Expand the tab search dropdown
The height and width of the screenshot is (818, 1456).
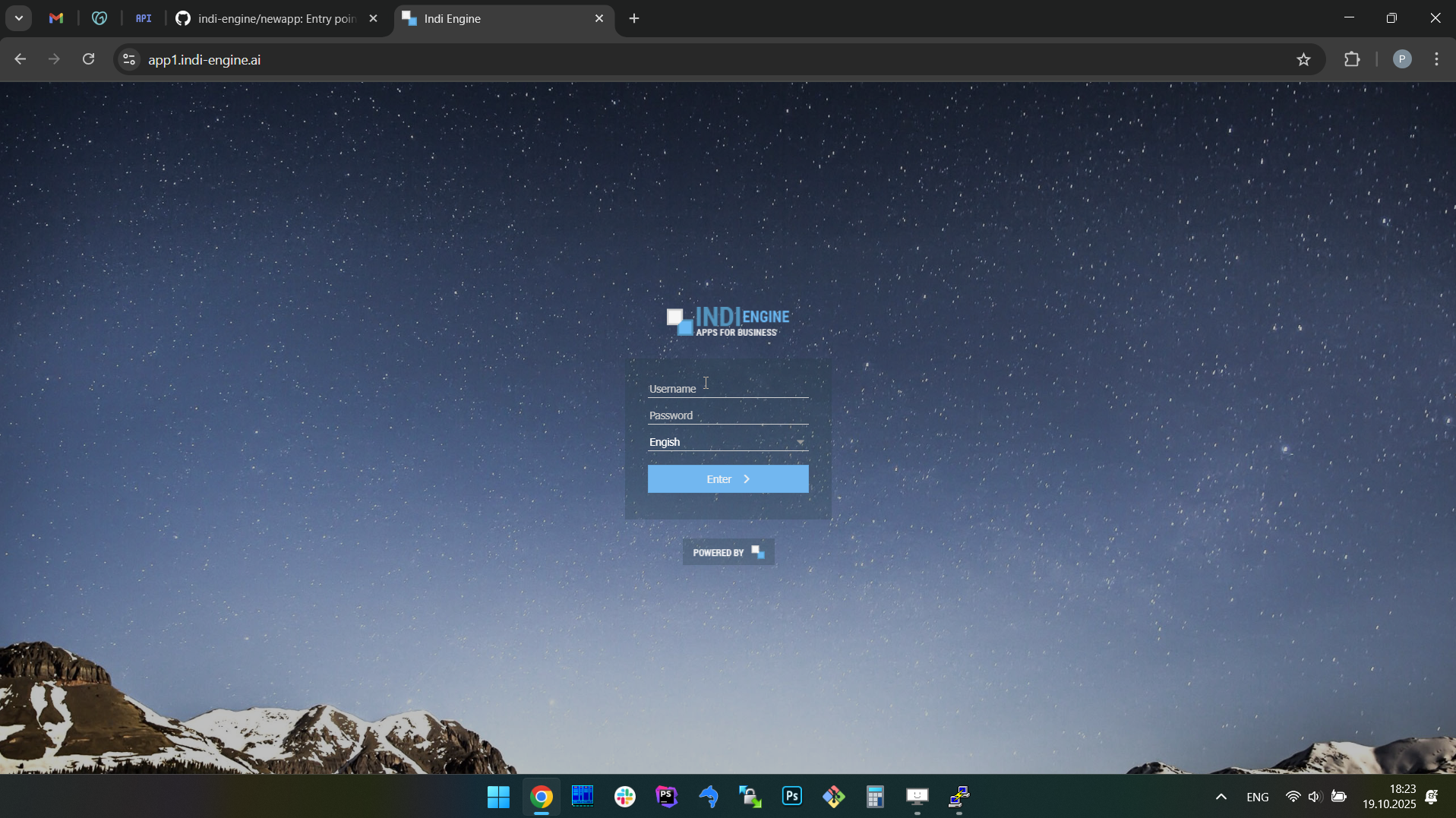coord(18,19)
